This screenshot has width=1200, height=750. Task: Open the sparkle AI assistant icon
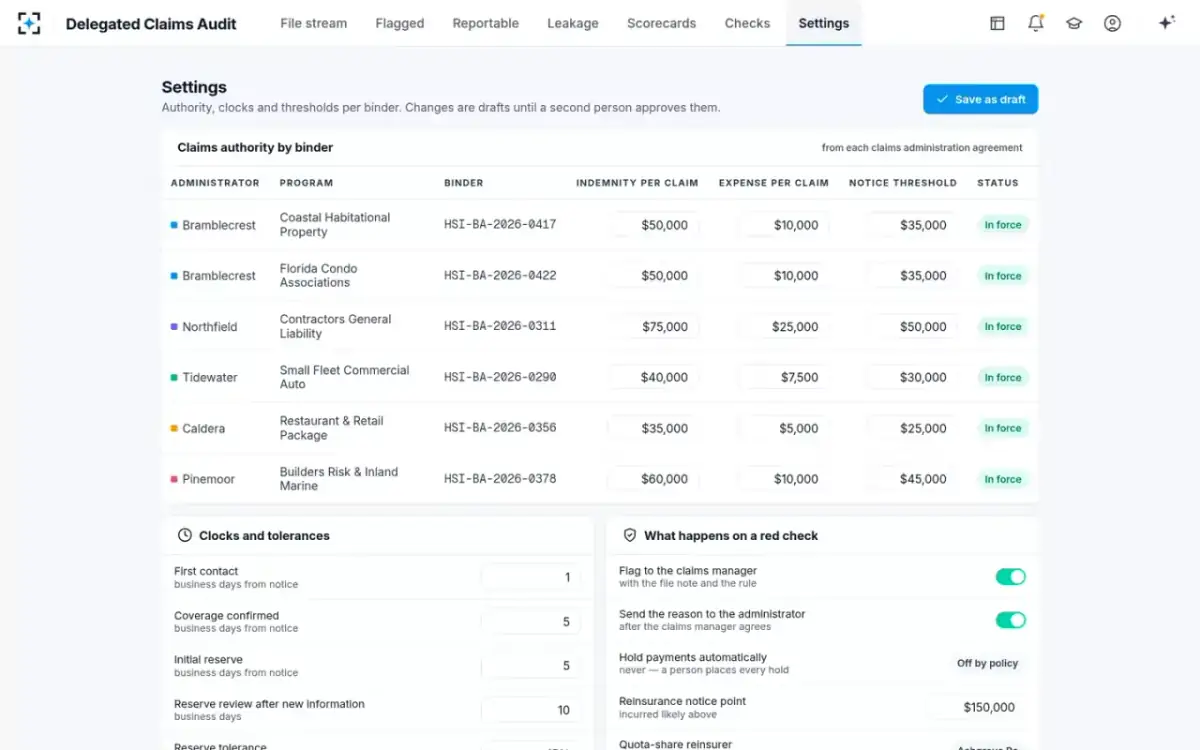tap(1166, 23)
